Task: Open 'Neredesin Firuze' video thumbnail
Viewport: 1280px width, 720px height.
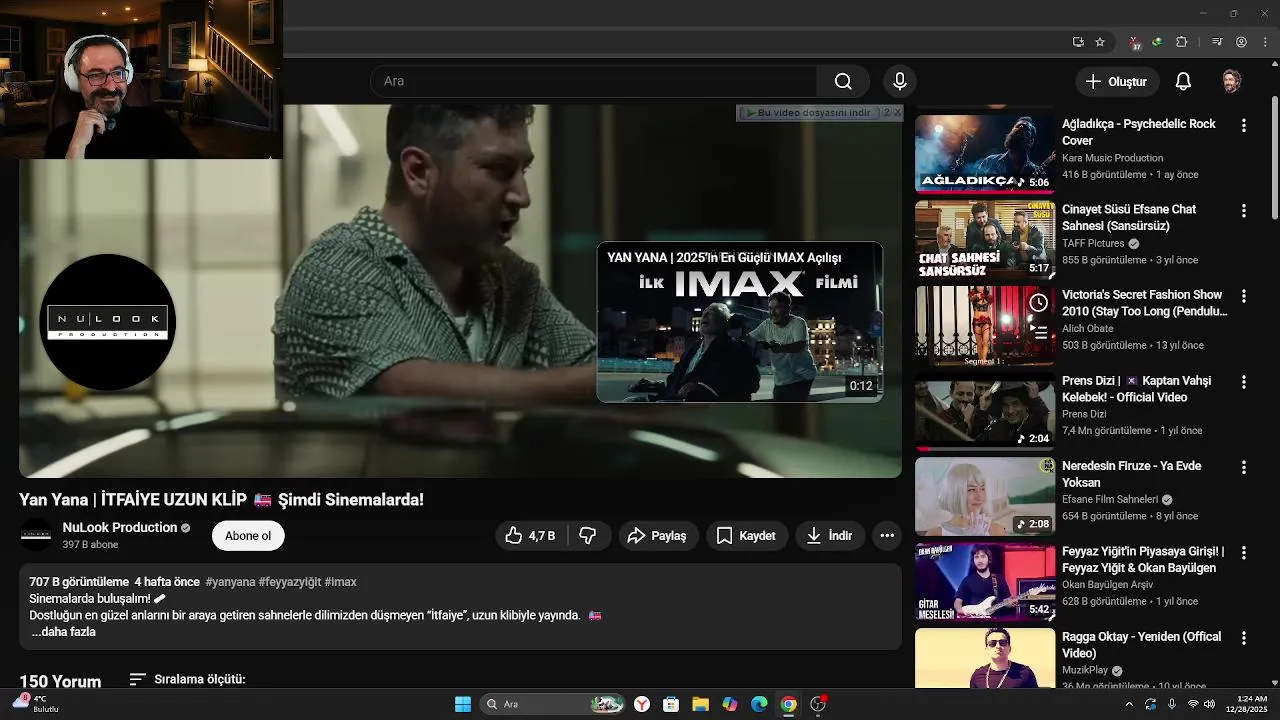Action: coord(985,496)
